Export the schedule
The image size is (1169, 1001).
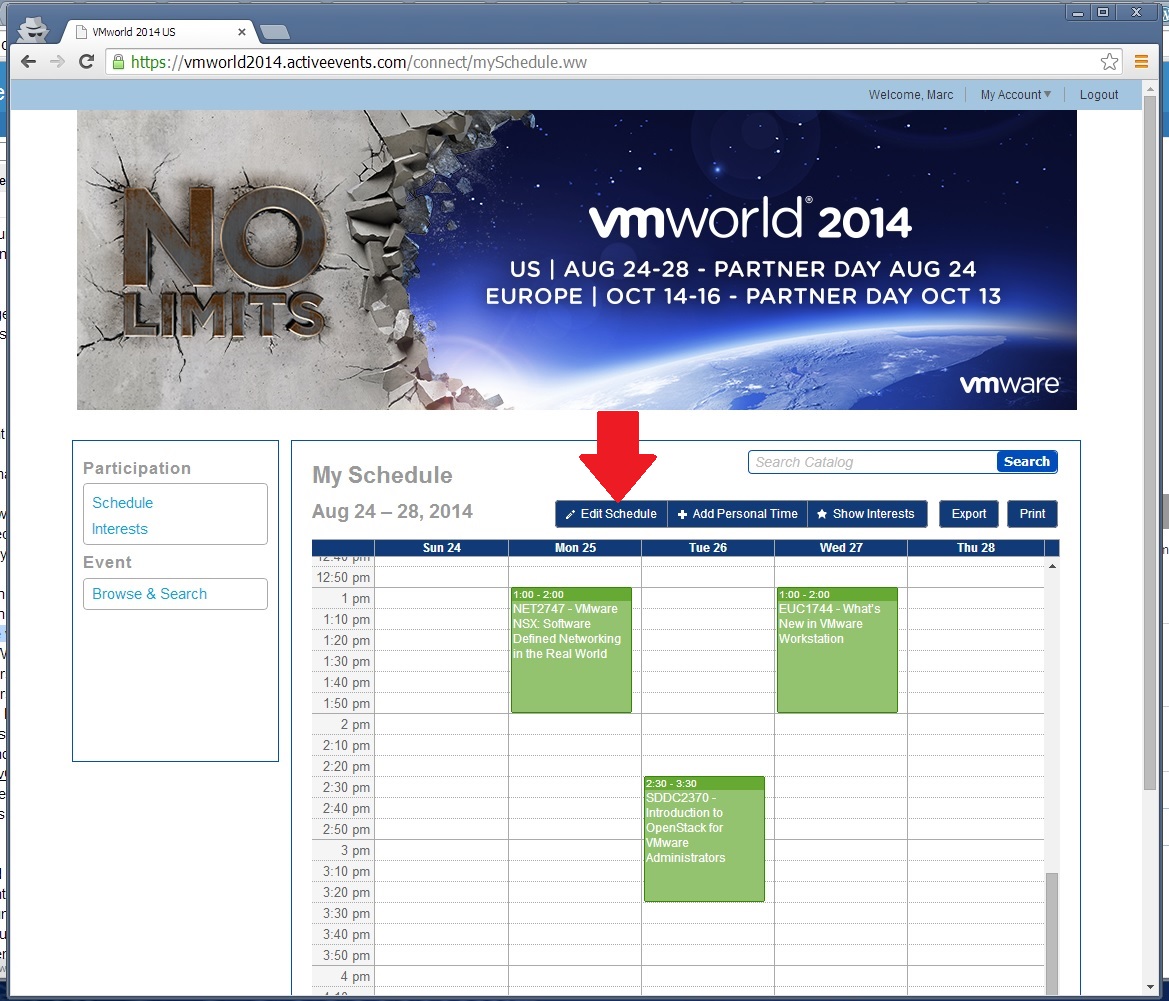[968, 514]
